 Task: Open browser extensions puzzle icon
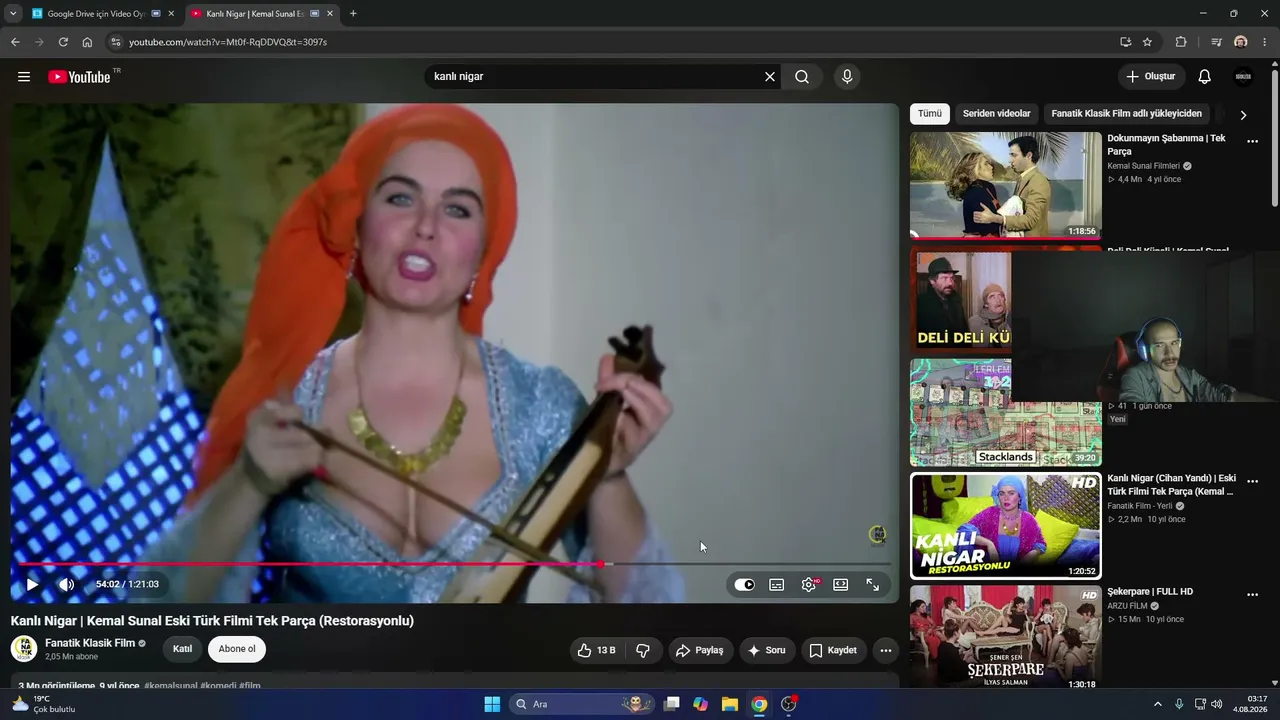(1181, 42)
